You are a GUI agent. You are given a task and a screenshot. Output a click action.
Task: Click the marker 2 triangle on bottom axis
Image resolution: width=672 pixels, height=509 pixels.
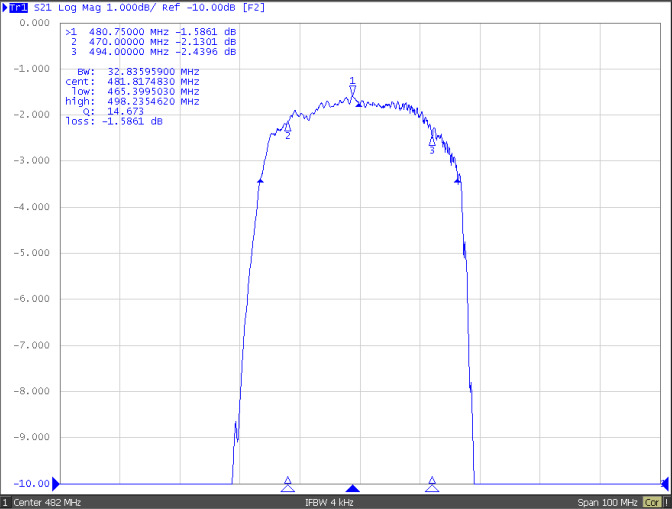287,485
